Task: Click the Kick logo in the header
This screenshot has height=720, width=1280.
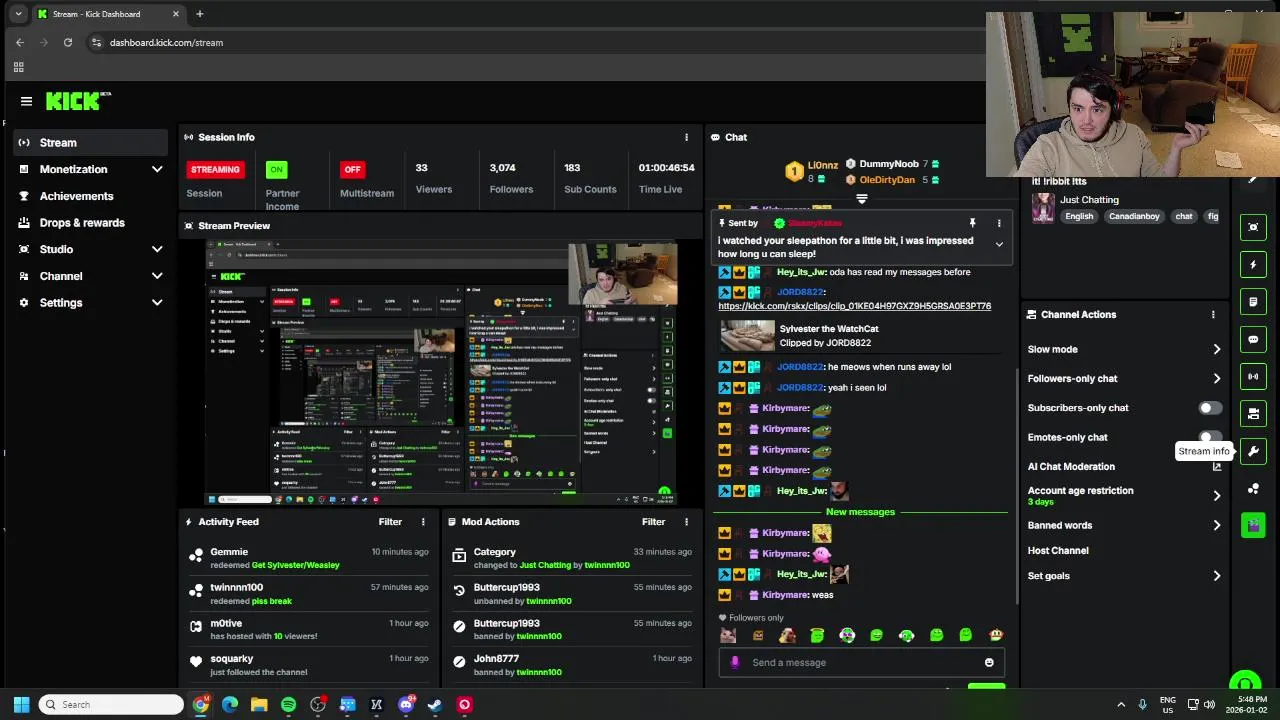Action: 78,101
